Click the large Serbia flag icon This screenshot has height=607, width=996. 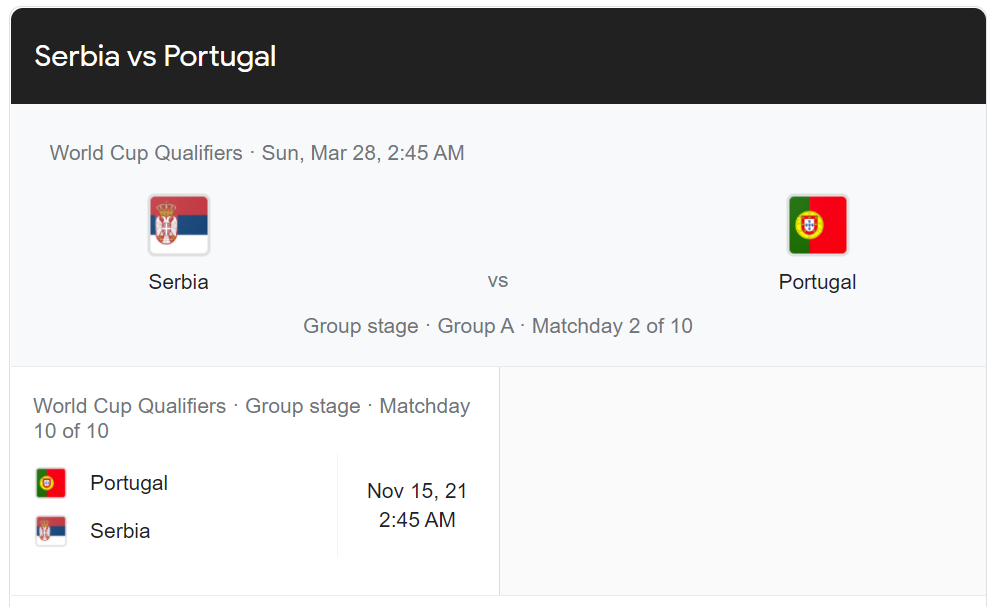[x=179, y=225]
